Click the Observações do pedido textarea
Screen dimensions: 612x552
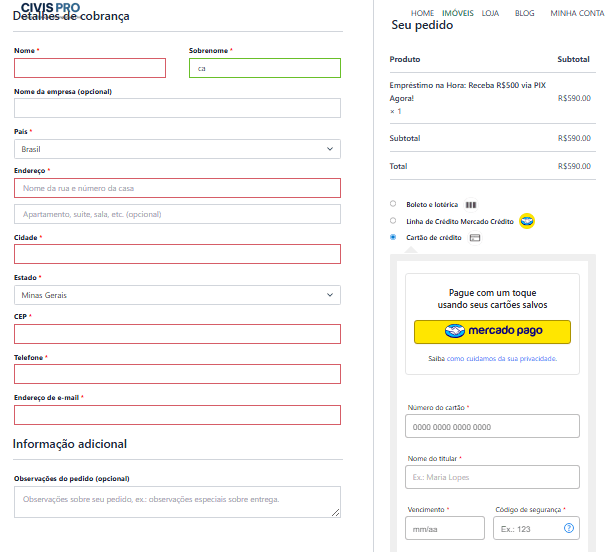tap(177, 501)
